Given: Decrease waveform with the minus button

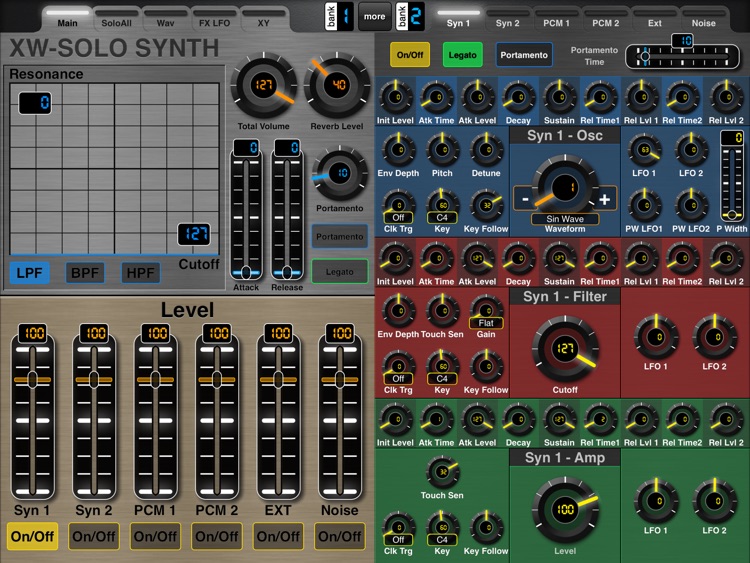Looking at the screenshot, I should (525, 199).
